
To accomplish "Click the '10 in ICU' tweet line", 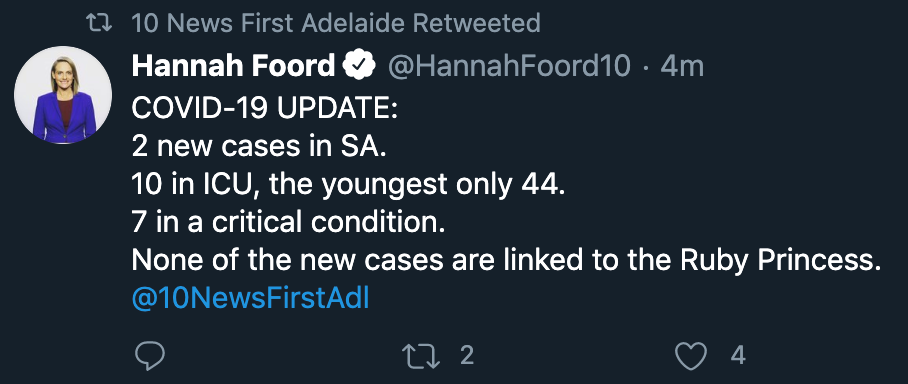I will pyautogui.click(x=348, y=185).
